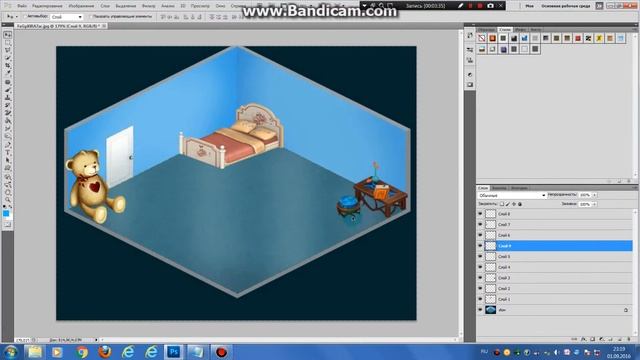Hide layer Слой 8 via eye icon
Image resolution: width=640 pixels, height=360 pixels.
tap(480, 214)
